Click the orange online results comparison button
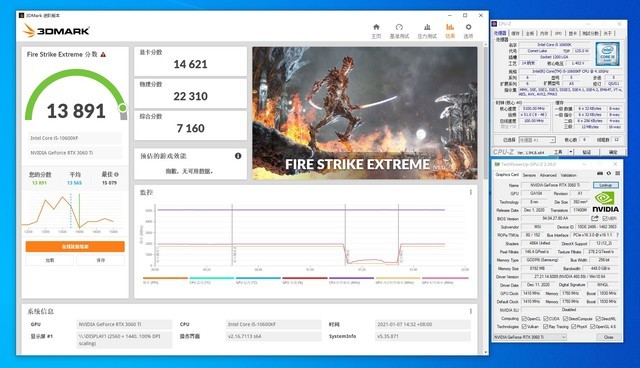Image resolution: width=640 pixels, height=368 pixels. pyautogui.click(x=75, y=246)
